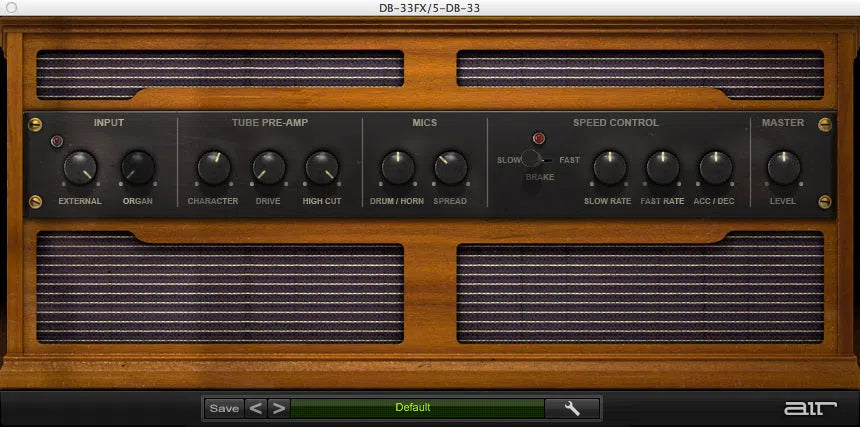Click the Master Level knob
The image size is (860, 427).
pyautogui.click(x=783, y=167)
